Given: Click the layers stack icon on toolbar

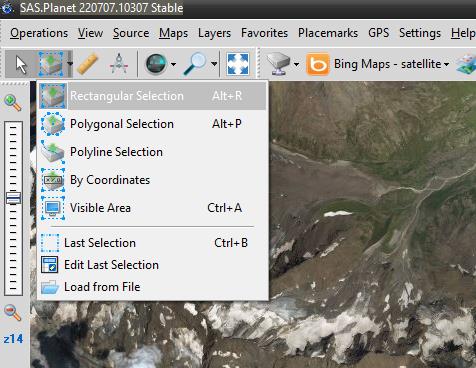Looking at the screenshot, I should pos(466,64).
